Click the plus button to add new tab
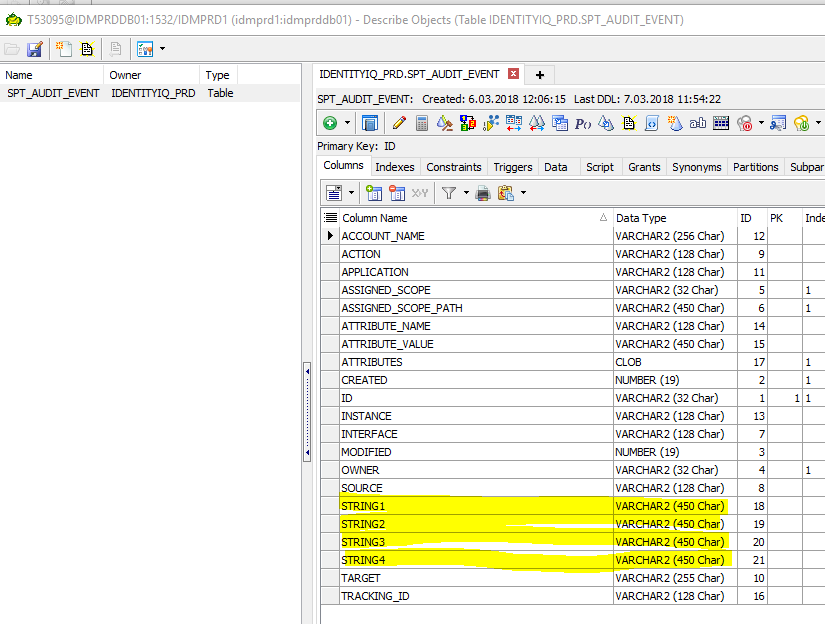This screenshot has width=825, height=624. 540,75
